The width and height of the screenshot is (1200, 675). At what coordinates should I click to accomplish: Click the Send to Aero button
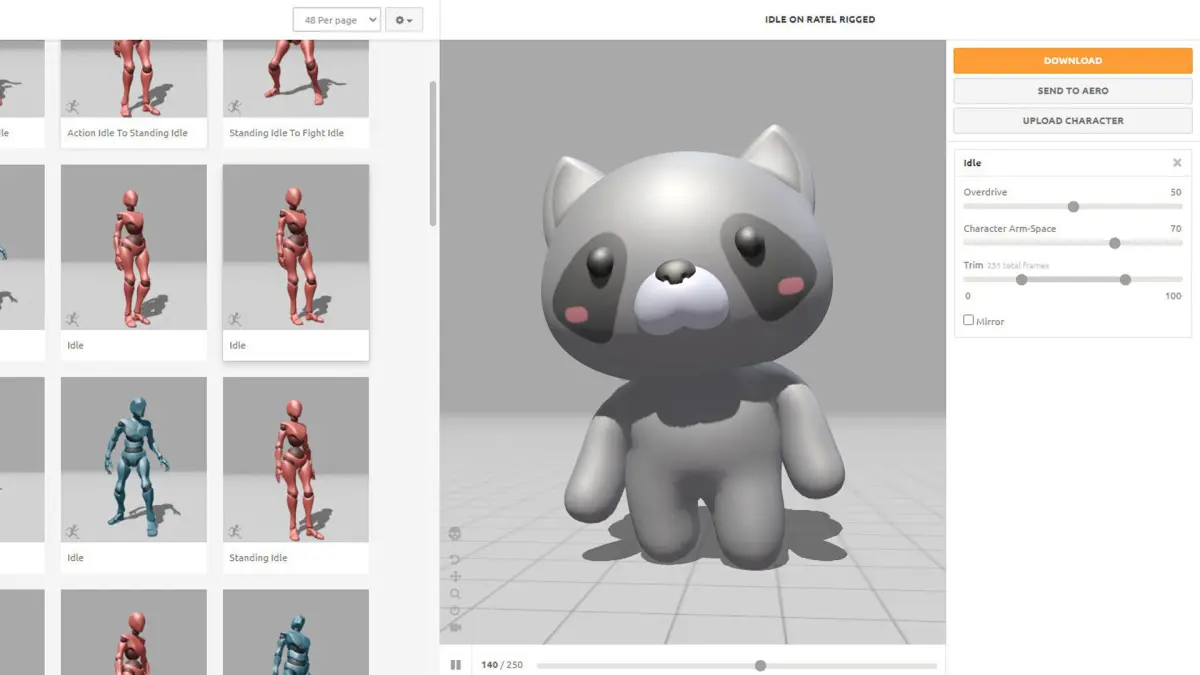pos(1073,91)
